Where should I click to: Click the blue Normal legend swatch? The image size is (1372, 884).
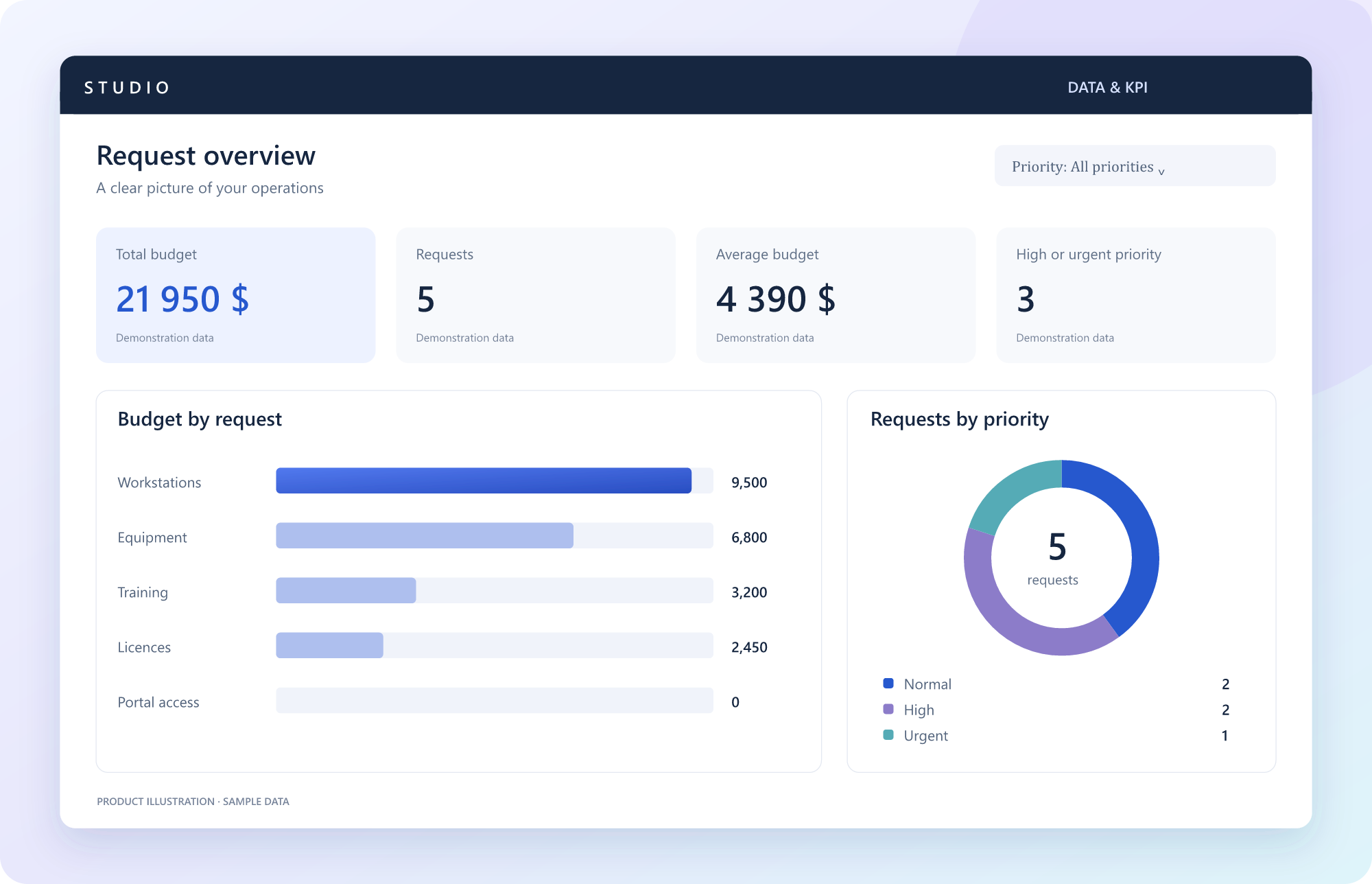click(x=888, y=683)
